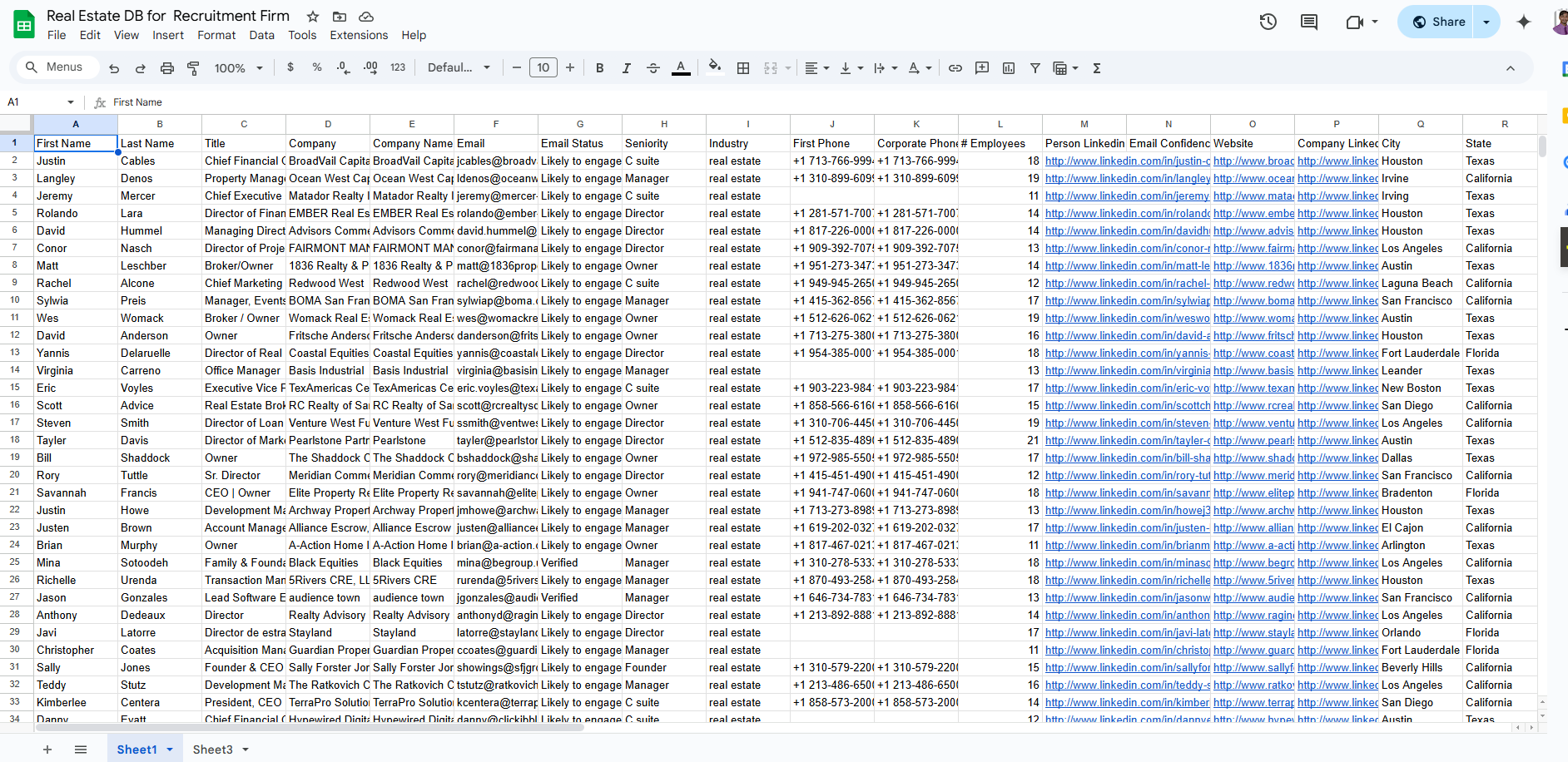Click the Meet camera icon
Viewport: 1568px width, 762px height.
(1355, 22)
